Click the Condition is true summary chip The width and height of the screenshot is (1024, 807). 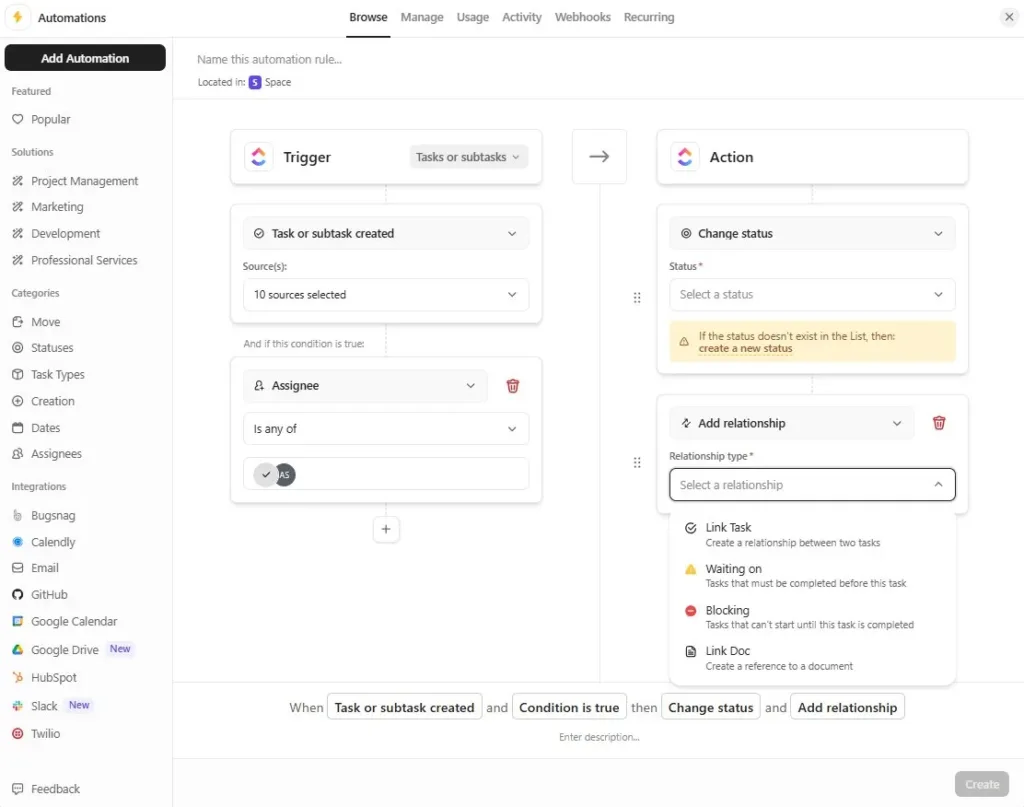click(569, 708)
